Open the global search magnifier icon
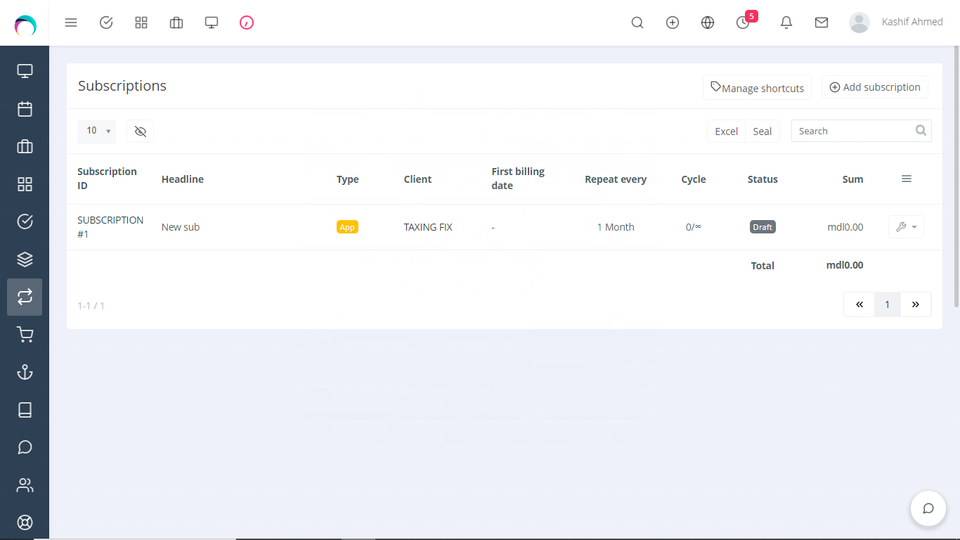The height and width of the screenshot is (540, 960). tap(637, 22)
